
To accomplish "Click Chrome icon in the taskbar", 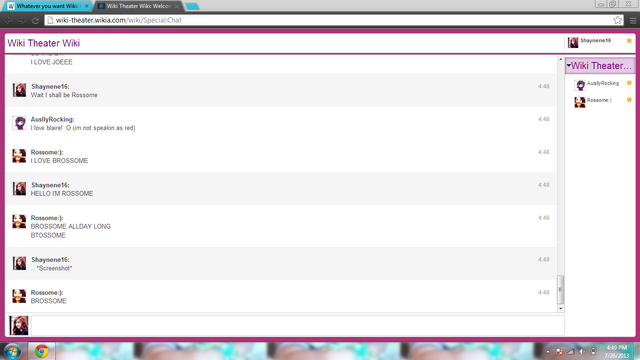I will [41, 351].
